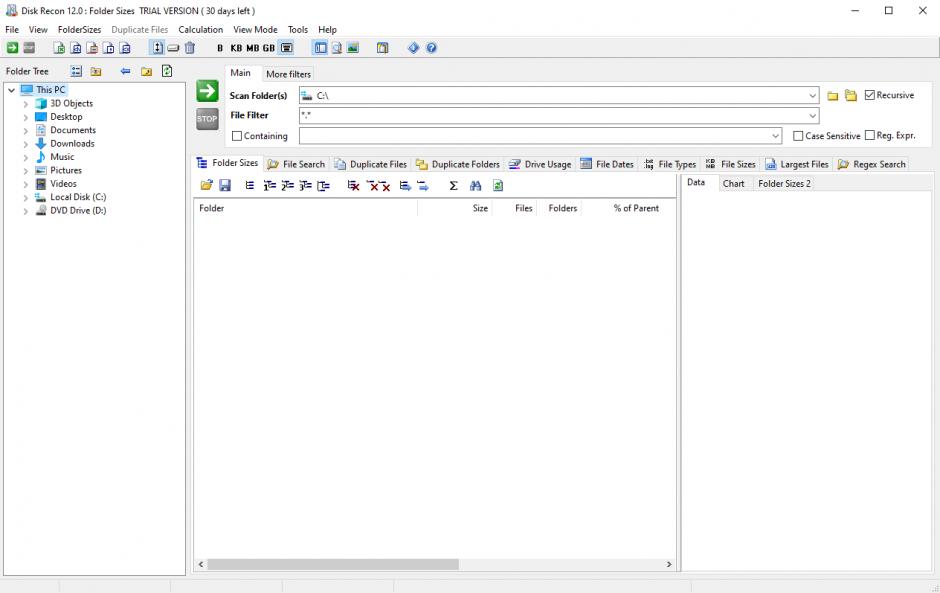Click the large gray STOP button

pyautogui.click(x=207, y=119)
